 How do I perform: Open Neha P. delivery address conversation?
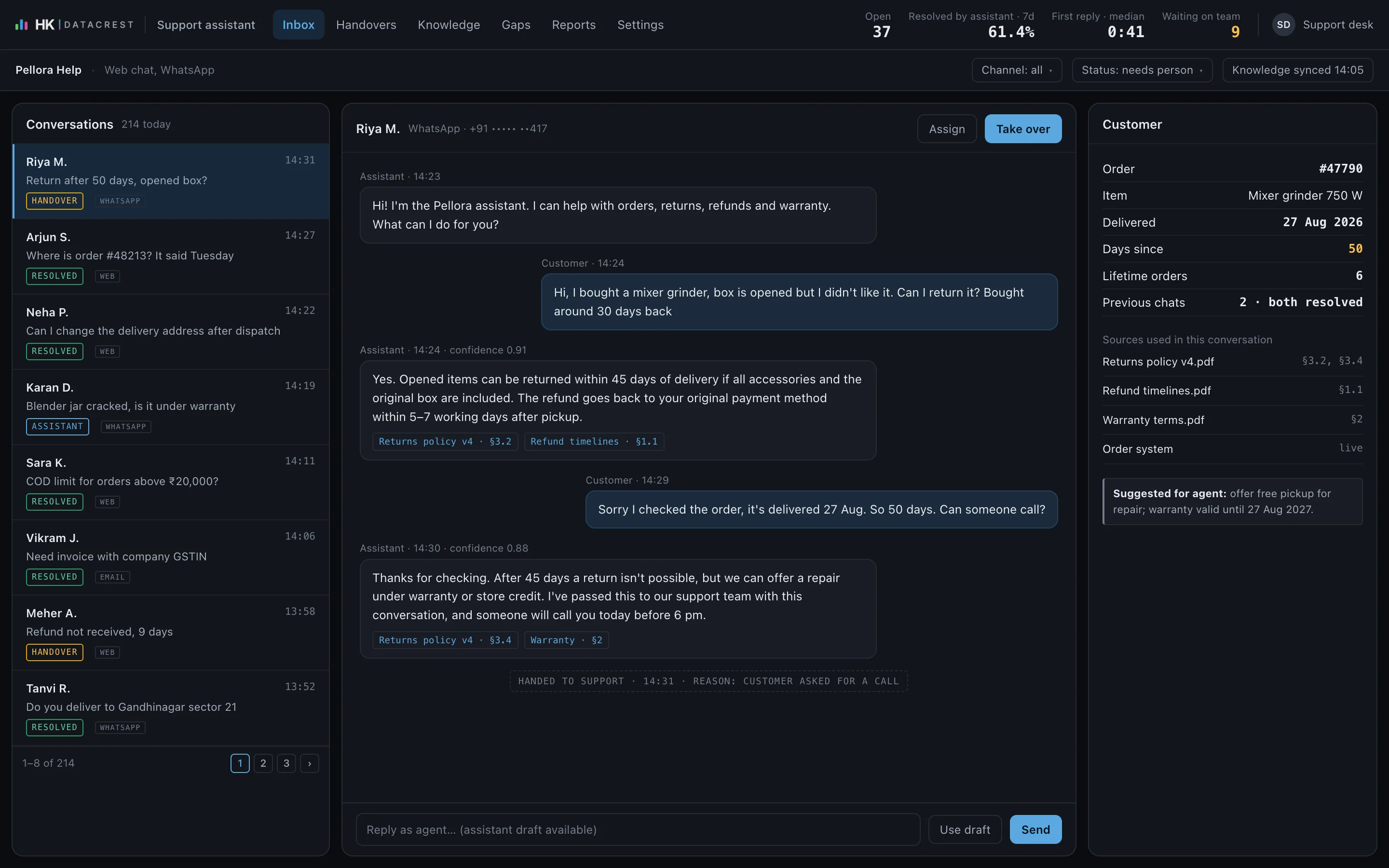point(171,332)
